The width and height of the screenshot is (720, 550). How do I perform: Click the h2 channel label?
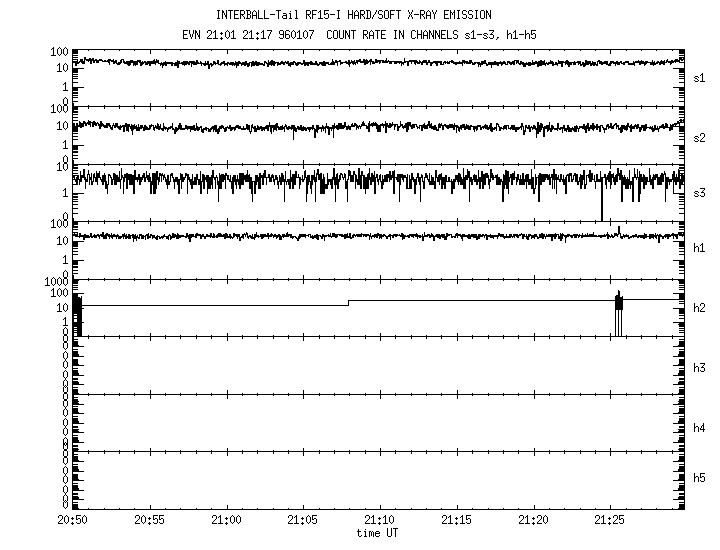(700, 308)
